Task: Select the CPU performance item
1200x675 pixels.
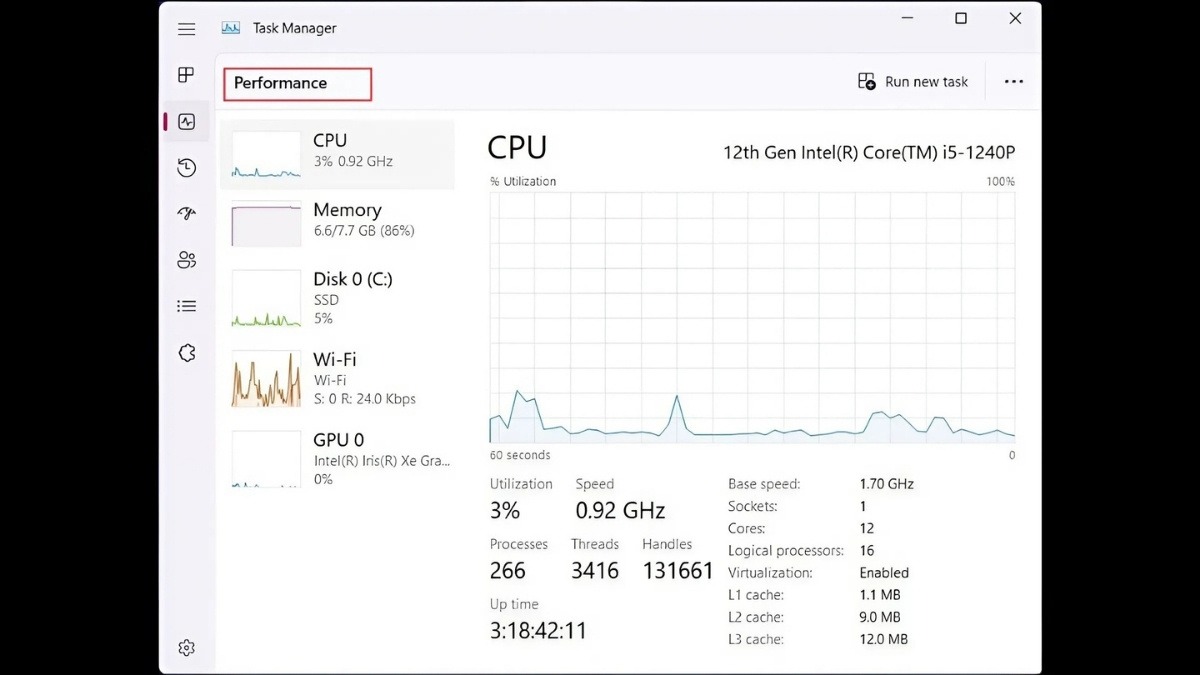Action: point(337,155)
